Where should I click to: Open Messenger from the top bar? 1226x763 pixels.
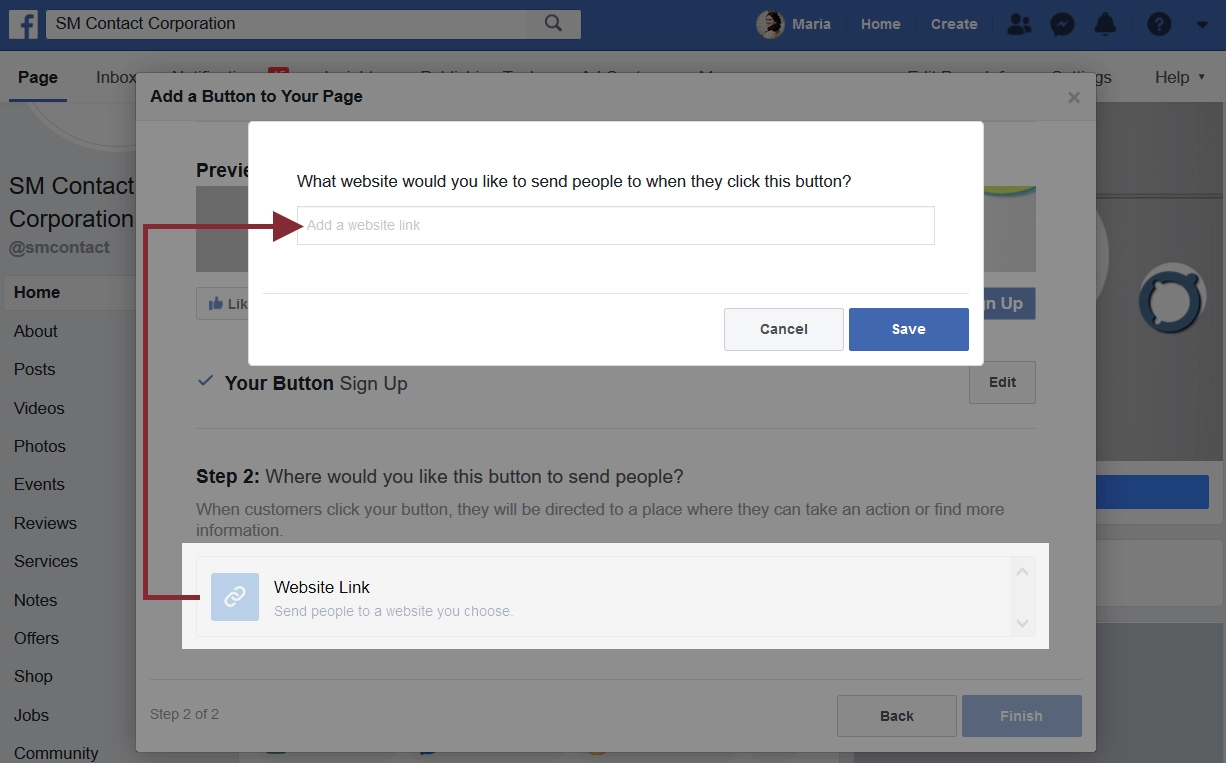coord(1062,23)
